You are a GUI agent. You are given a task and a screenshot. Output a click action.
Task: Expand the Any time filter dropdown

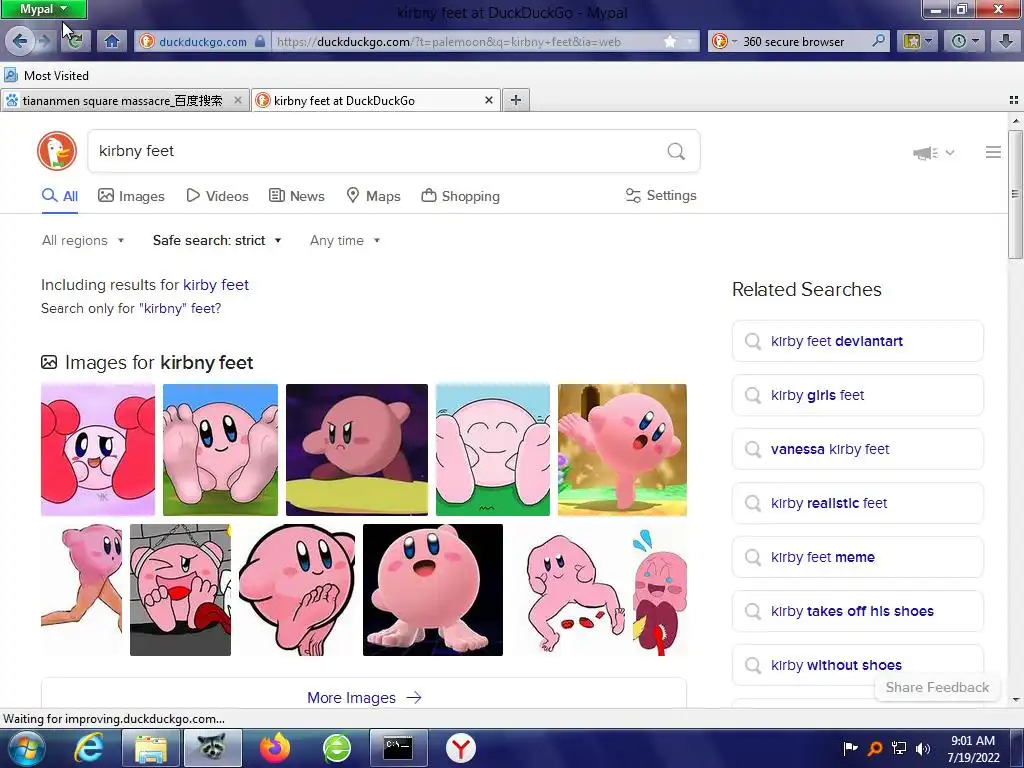click(345, 240)
